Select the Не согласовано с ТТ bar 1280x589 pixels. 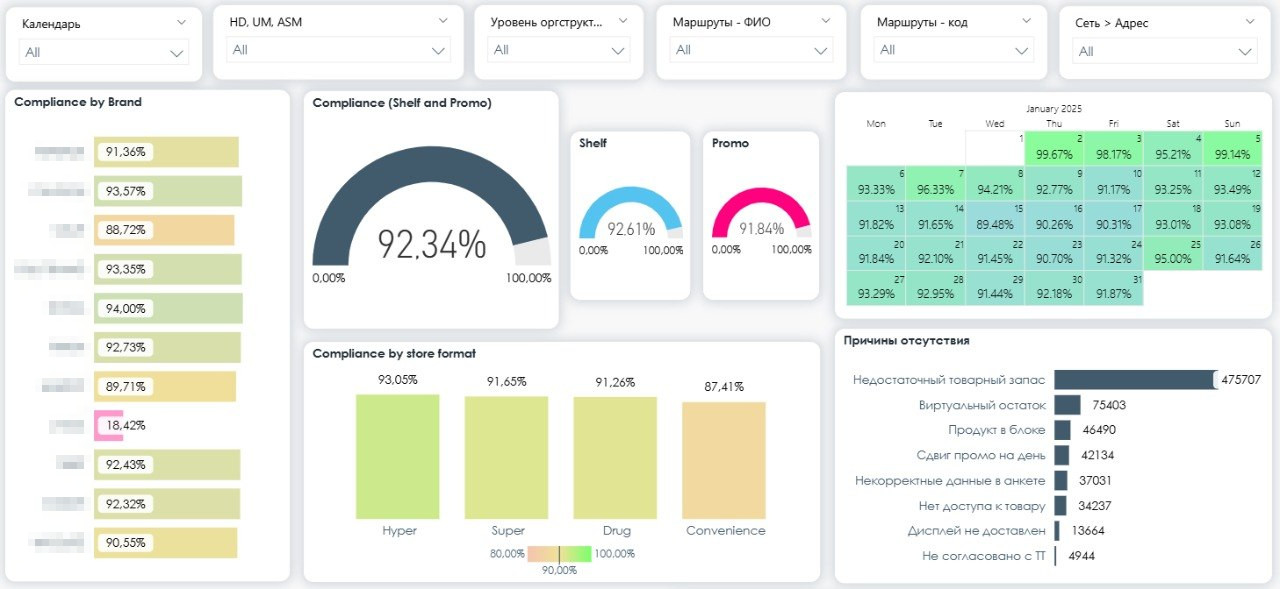coord(1055,556)
